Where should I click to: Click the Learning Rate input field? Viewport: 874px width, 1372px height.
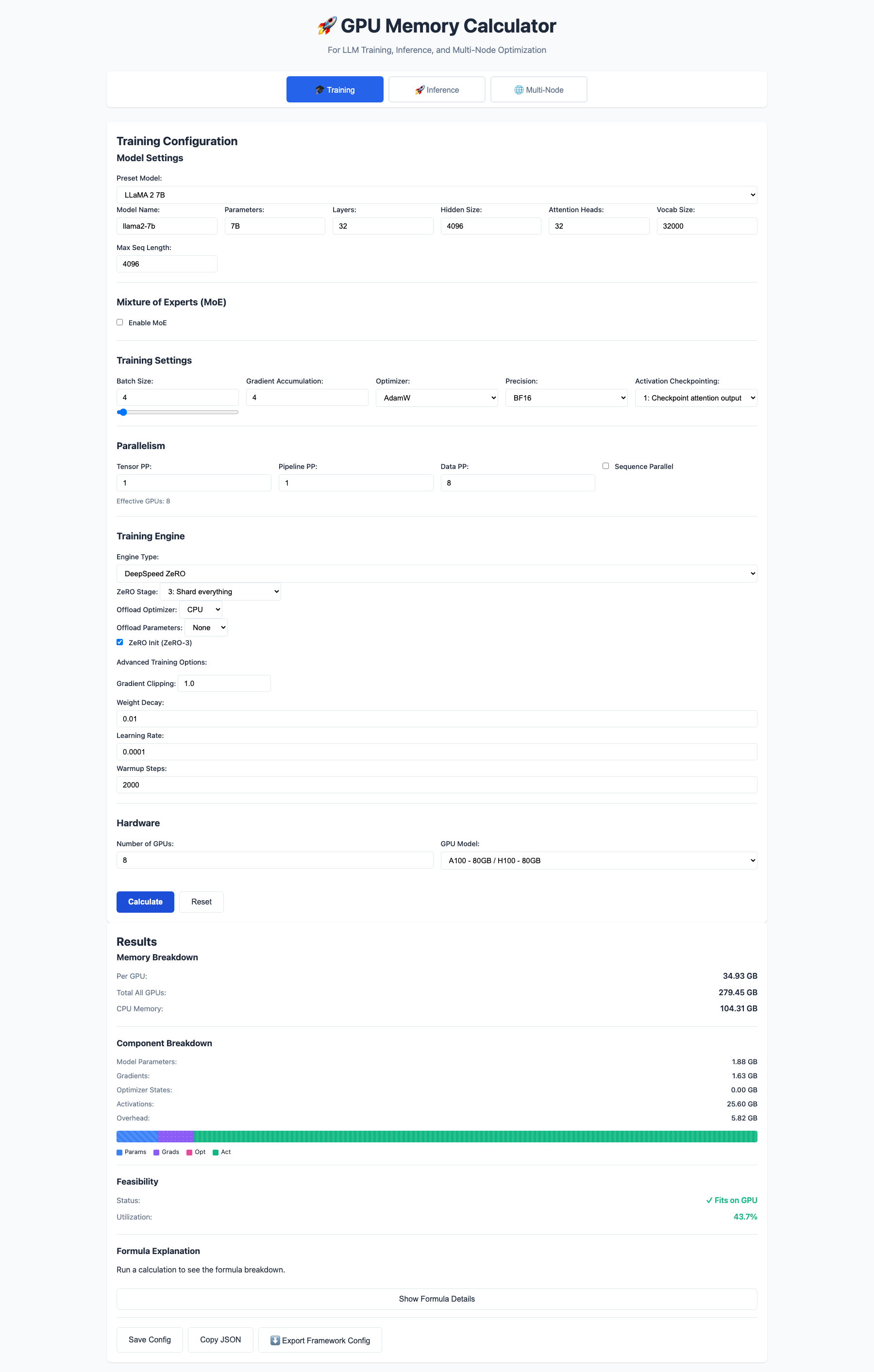[437, 752]
